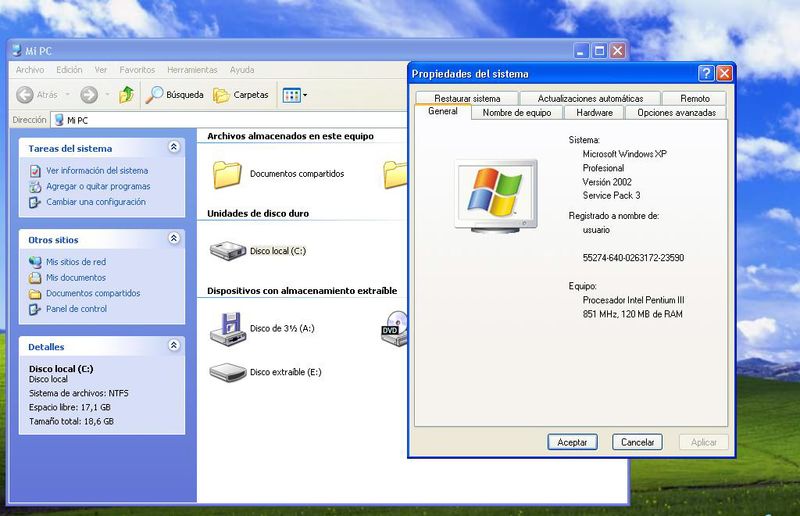
Task: Click the Aceptar button
Action: point(572,442)
